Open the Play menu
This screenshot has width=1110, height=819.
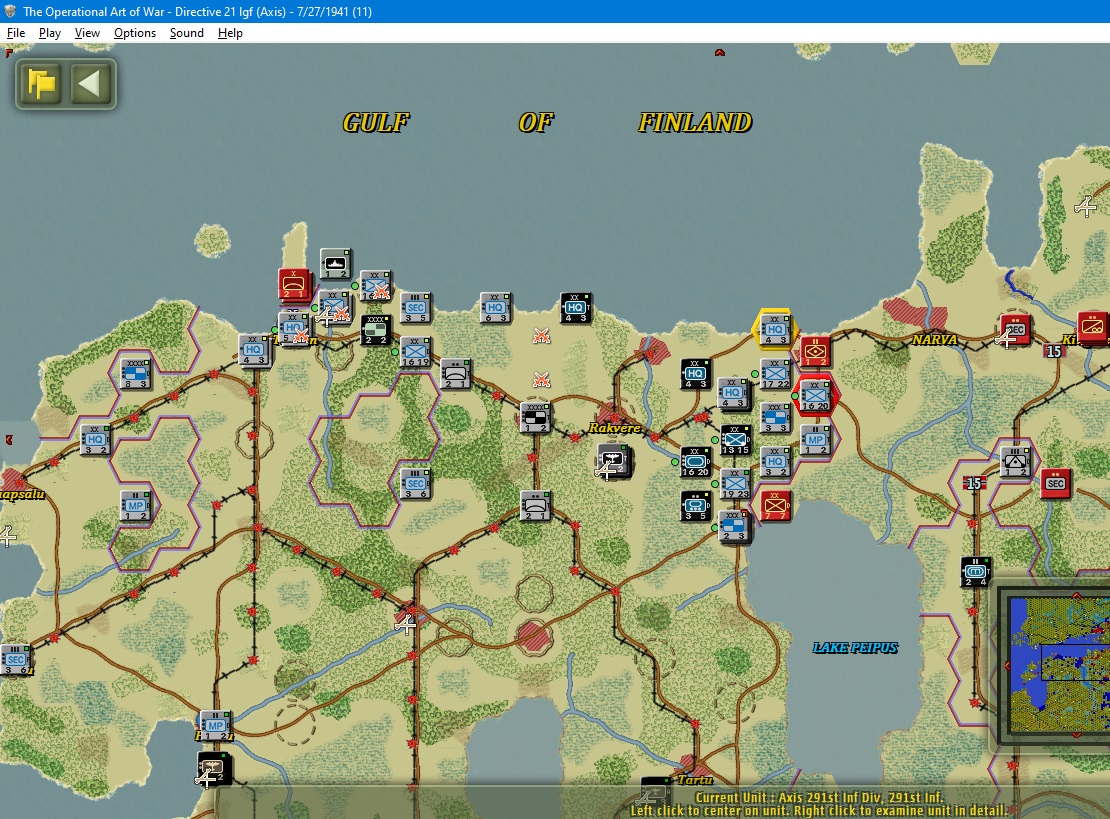coord(50,33)
